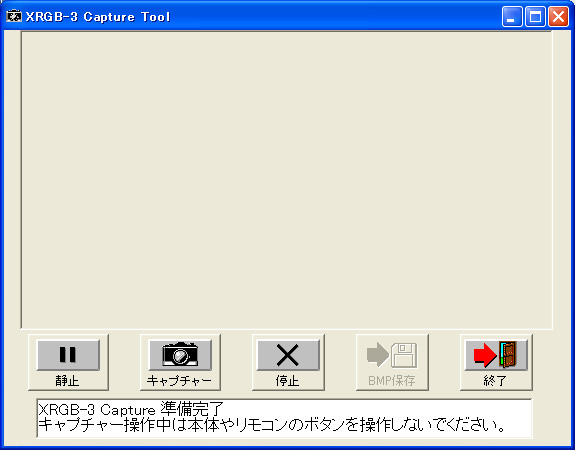
Task: Stop capturing with the 停止 label
Action: [288, 381]
